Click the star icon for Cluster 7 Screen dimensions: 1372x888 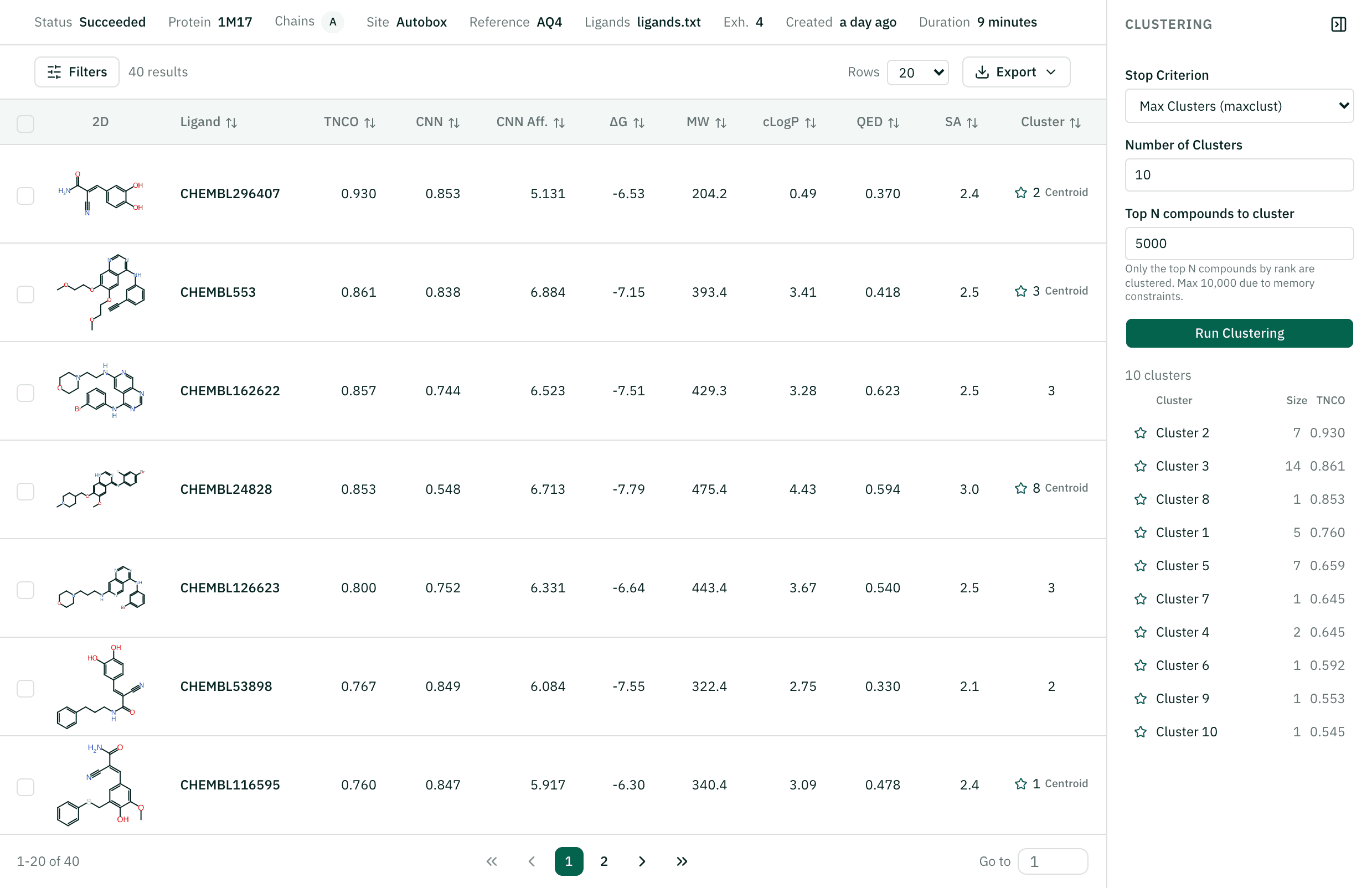coord(1140,600)
